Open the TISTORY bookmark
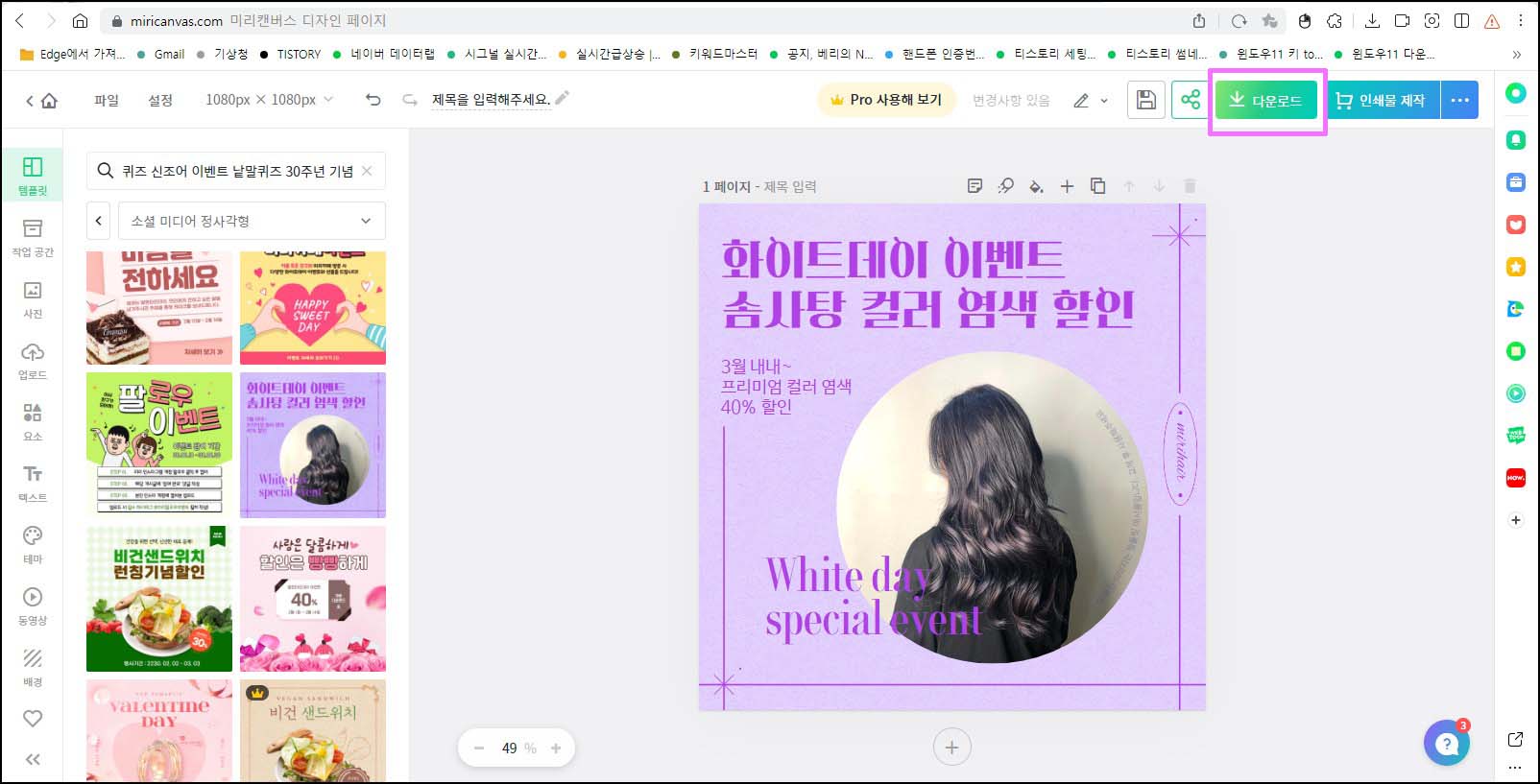This screenshot has height=784, width=1540. pos(291,54)
